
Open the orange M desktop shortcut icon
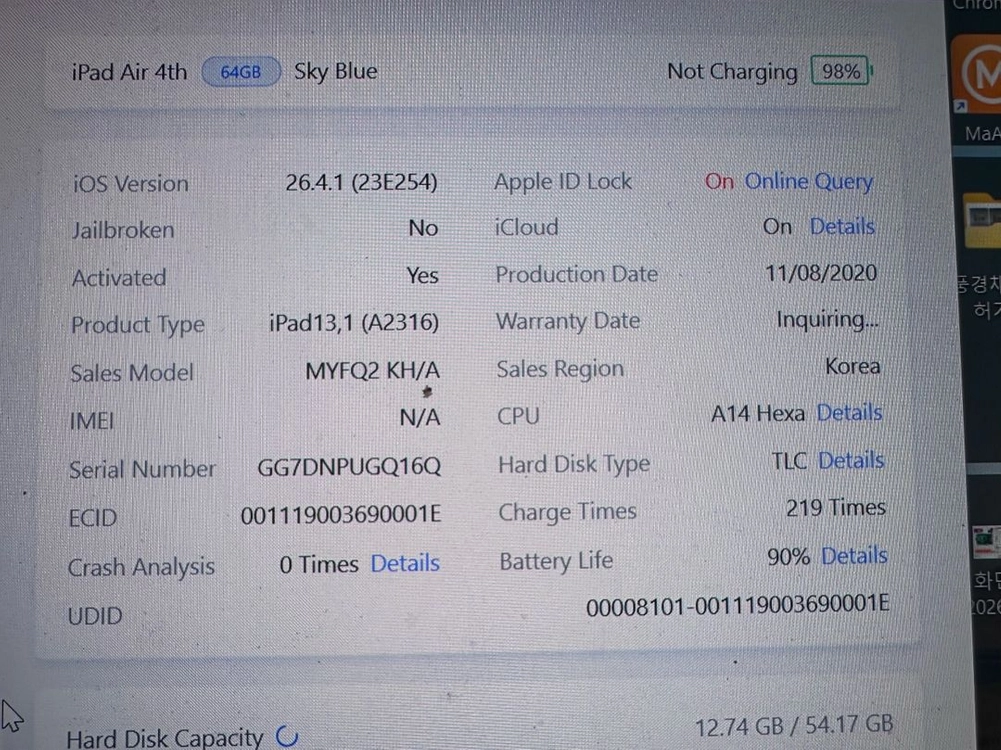977,74
